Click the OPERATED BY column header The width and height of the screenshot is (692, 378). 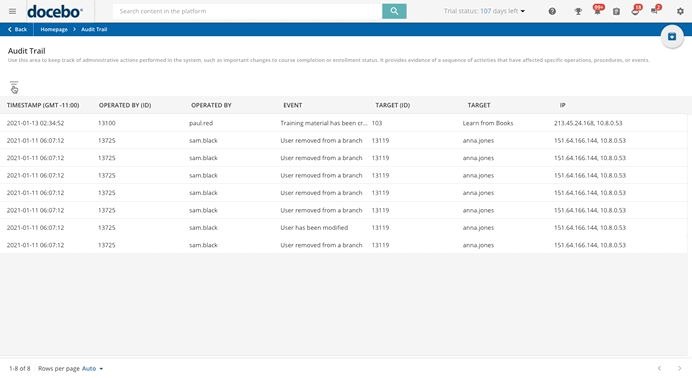pos(211,105)
